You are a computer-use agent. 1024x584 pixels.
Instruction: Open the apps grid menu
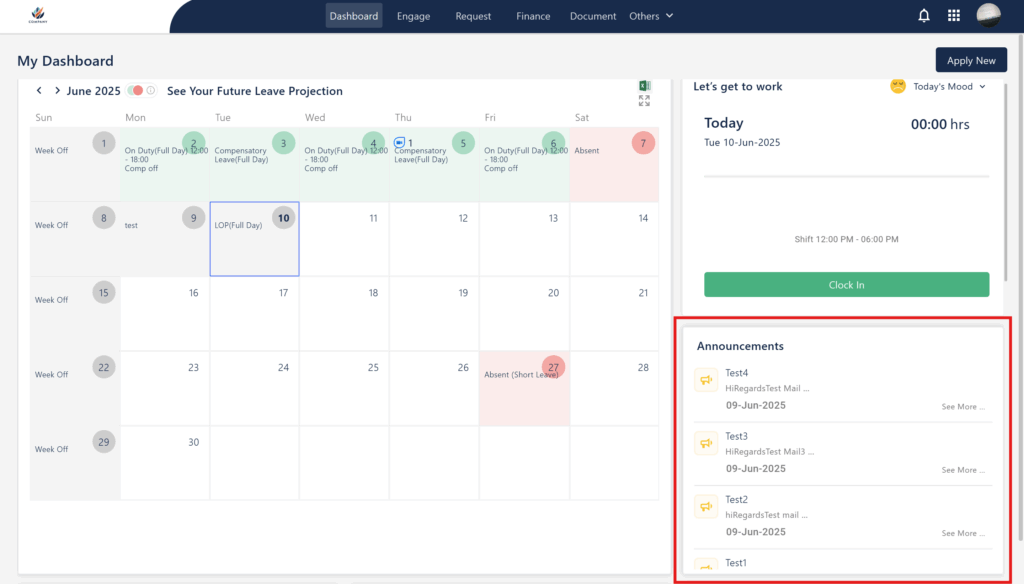[954, 16]
